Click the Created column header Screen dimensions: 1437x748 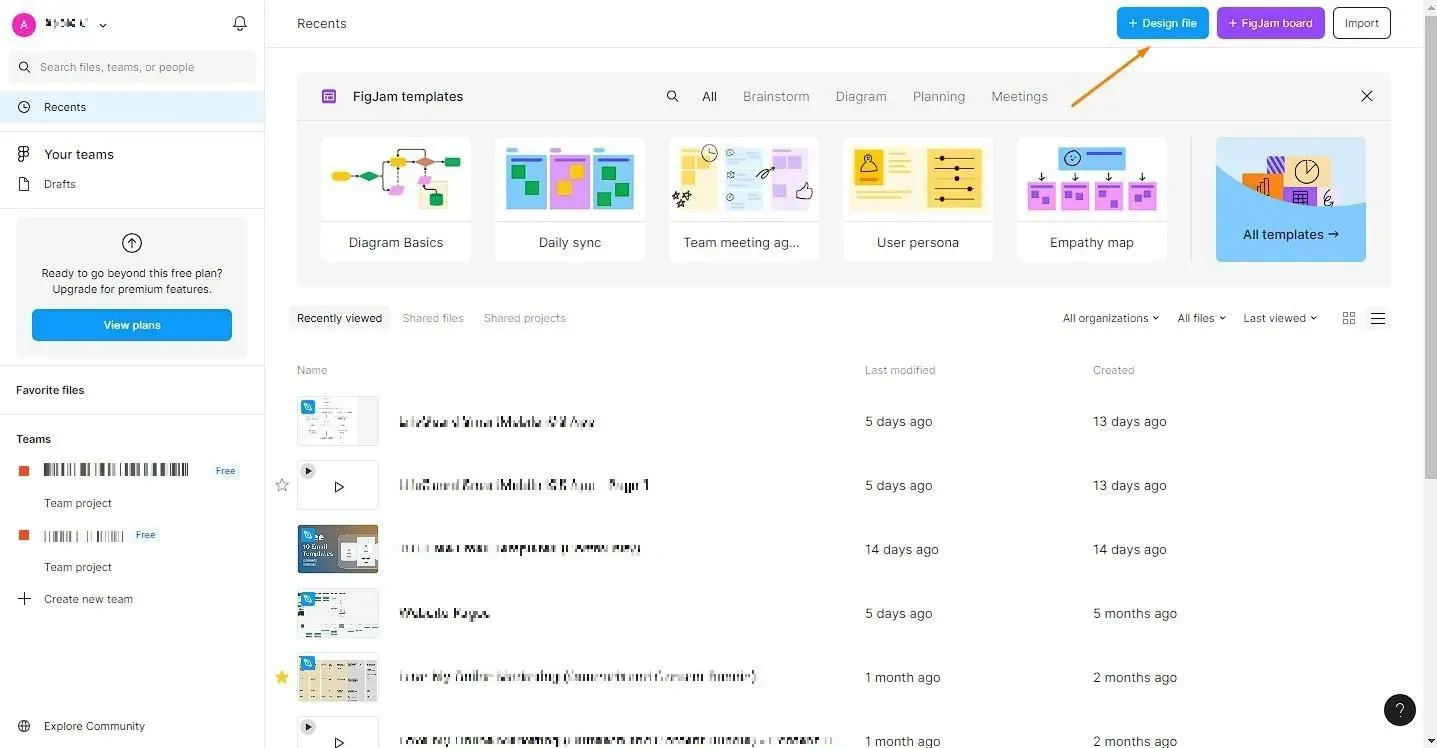(1113, 370)
